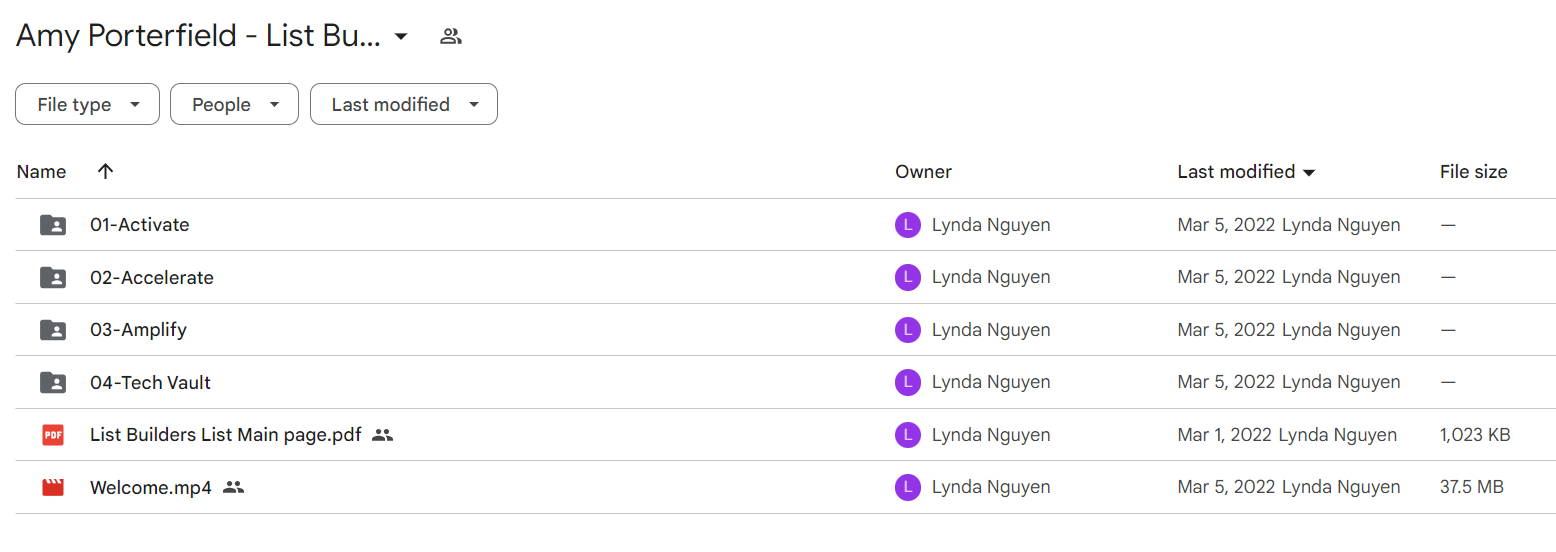Expand the folder title dropdown arrow

401,37
